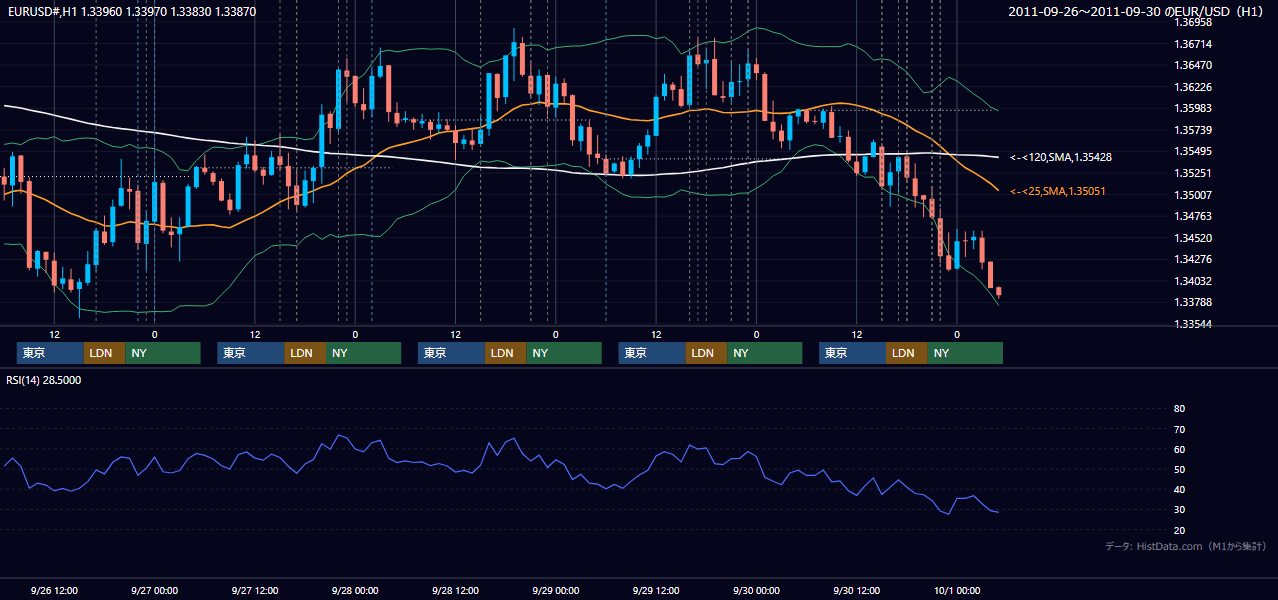
Task: Click the LDN session block for 9/28
Action: tap(505, 353)
